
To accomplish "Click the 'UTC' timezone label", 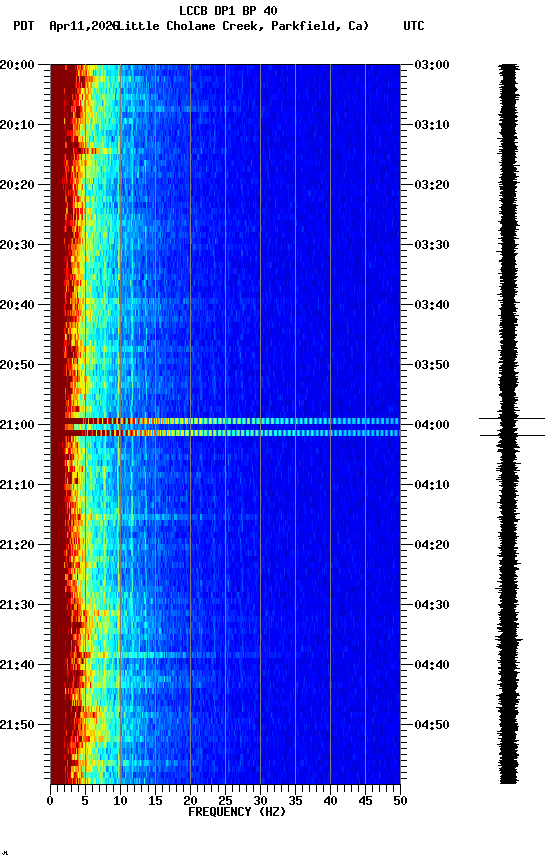I will [x=414, y=26].
